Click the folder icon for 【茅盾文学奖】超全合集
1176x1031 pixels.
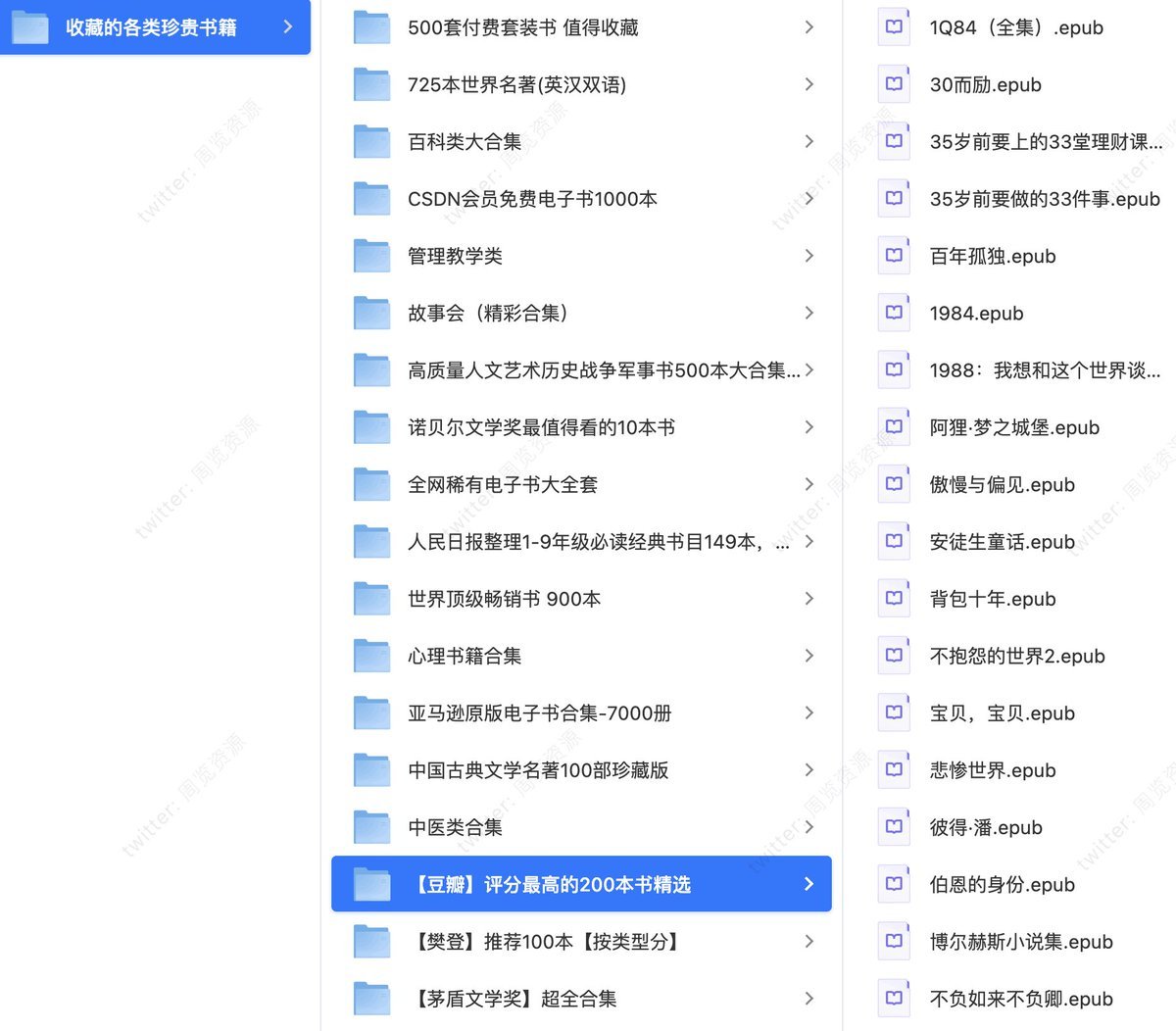click(x=371, y=999)
